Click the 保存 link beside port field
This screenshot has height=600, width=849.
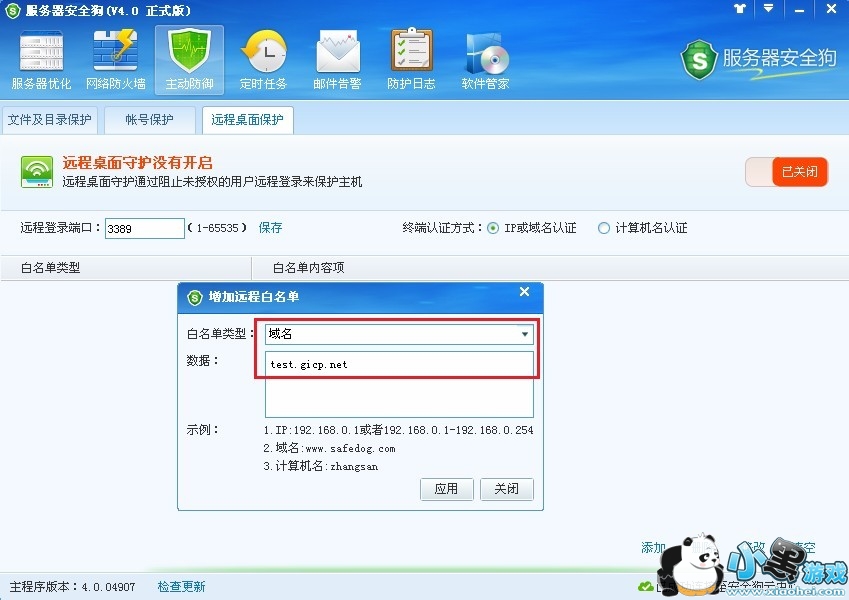(270, 227)
